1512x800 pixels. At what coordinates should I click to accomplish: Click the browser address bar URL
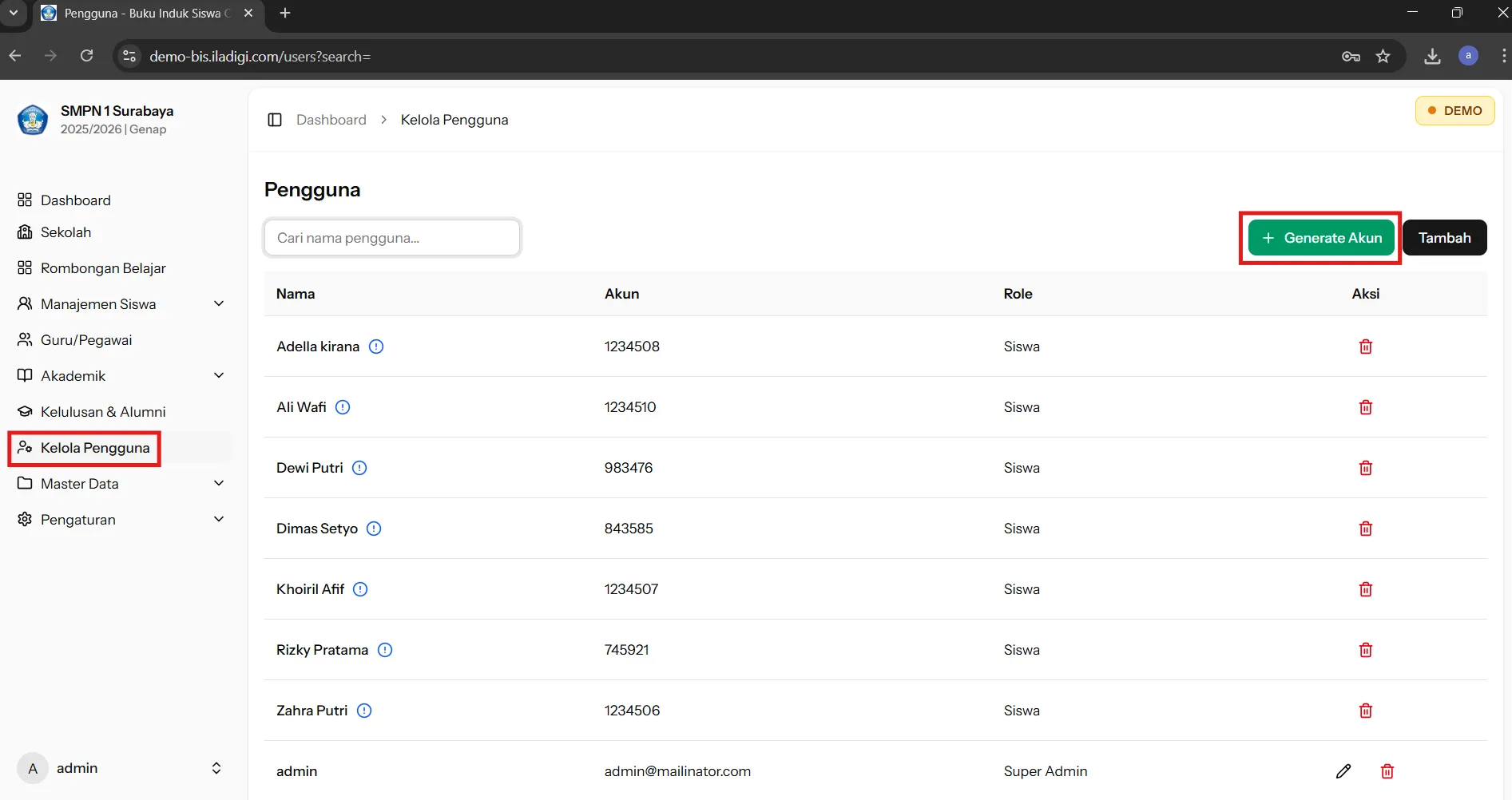[x=260, y=57]
